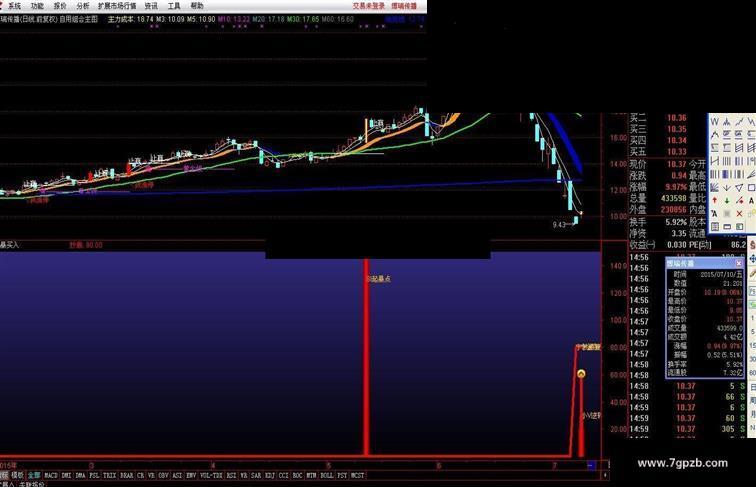Viewport: 756px width, 487px height.
Task: Click the stock name link beside 交易未登录 in the menu bar
Action: pyautogui.click(x=404, y=6)
